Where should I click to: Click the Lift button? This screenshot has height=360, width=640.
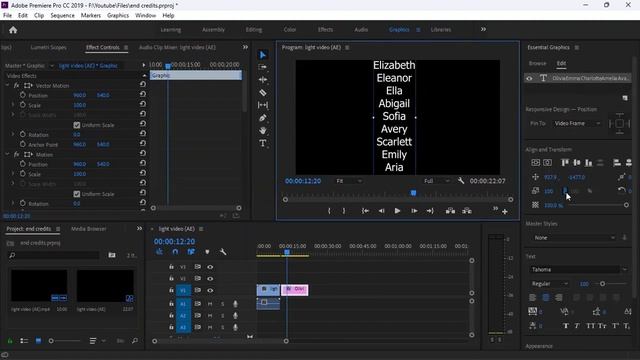(x=450, y=211)
